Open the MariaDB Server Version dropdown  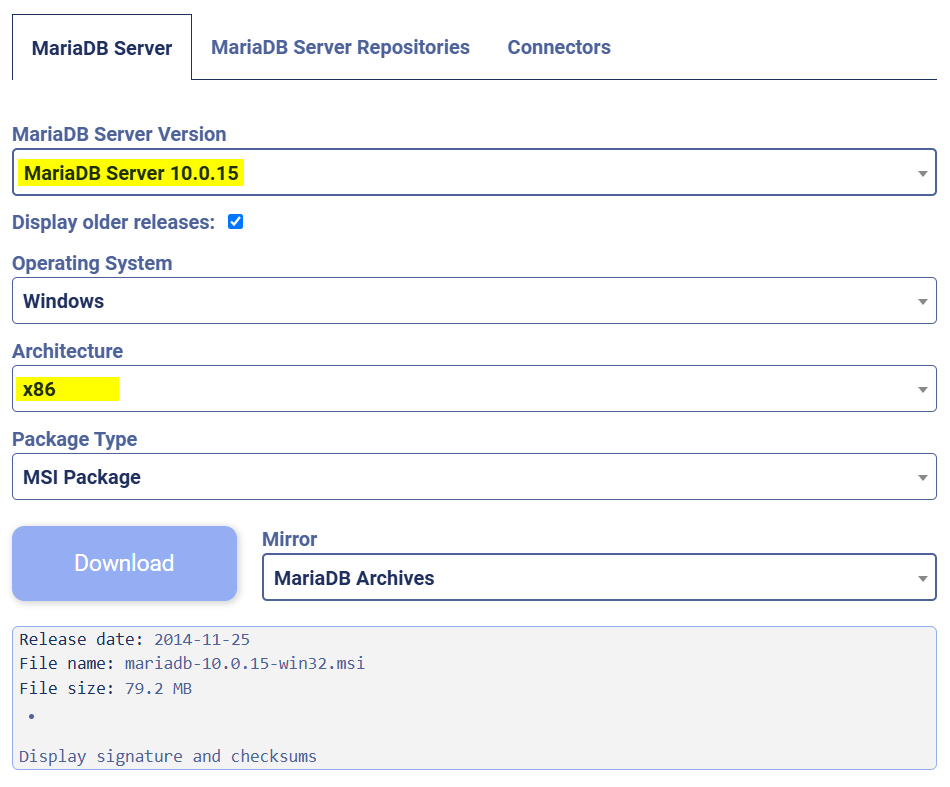473,172
